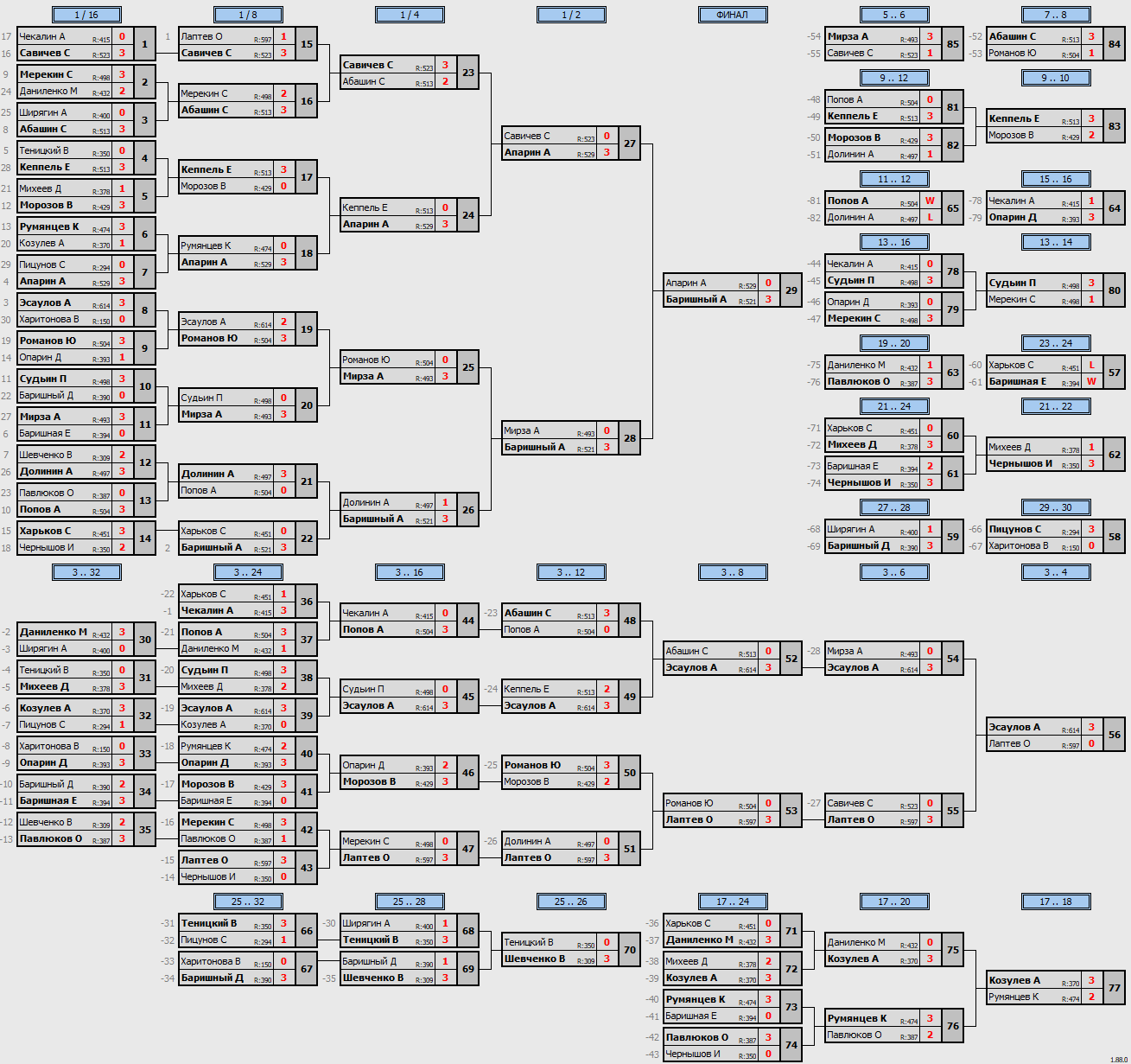
Task: Click the "11 .. 12" placement header
Action: coord(894,179)
